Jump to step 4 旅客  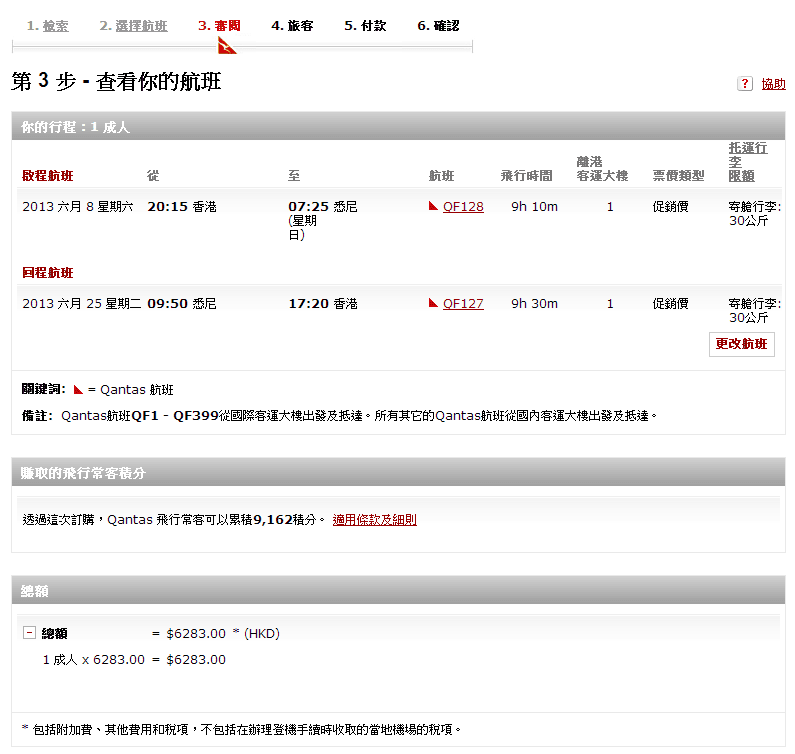[292, 26]
